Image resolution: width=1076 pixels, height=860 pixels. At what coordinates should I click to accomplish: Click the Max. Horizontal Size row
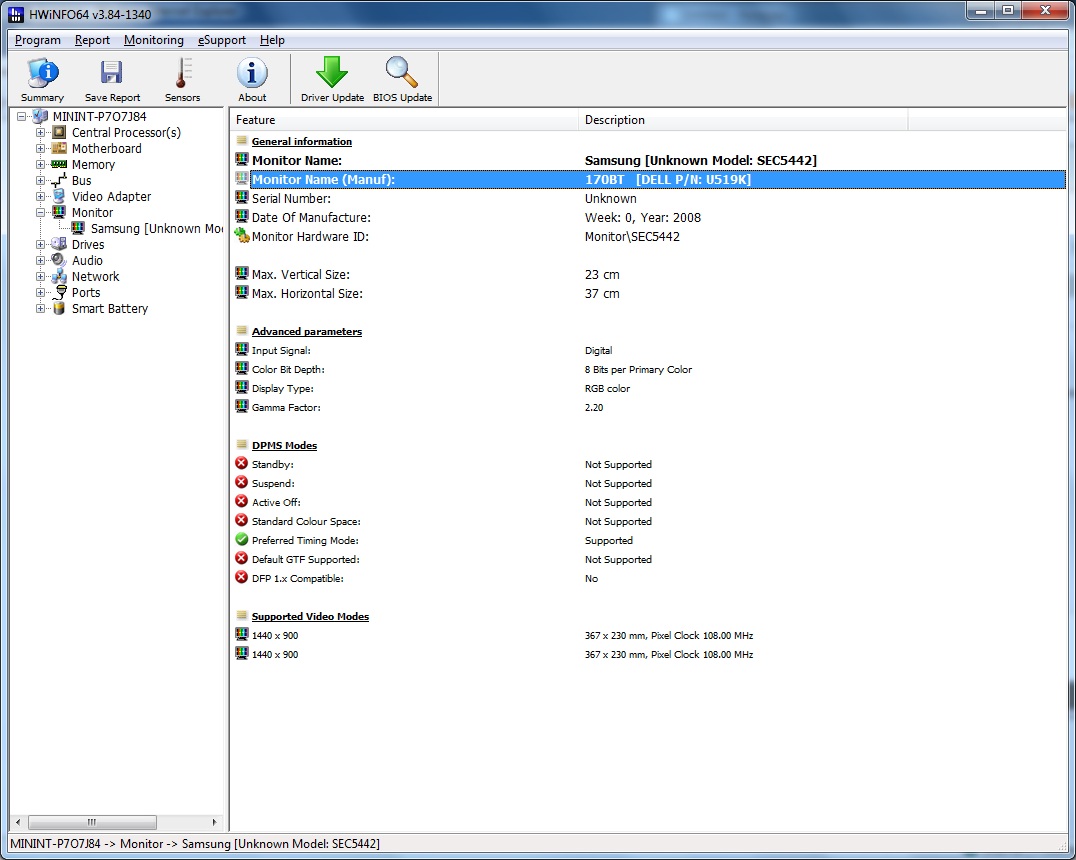coord(649,294)
